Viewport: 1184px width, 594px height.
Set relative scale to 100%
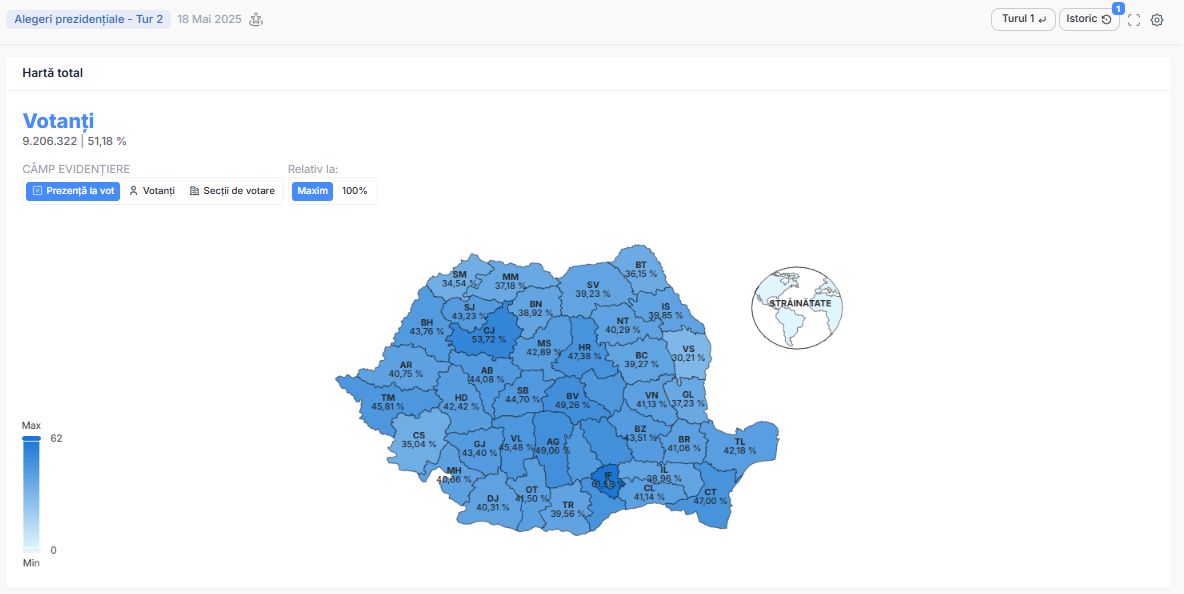tap(355, 191)
